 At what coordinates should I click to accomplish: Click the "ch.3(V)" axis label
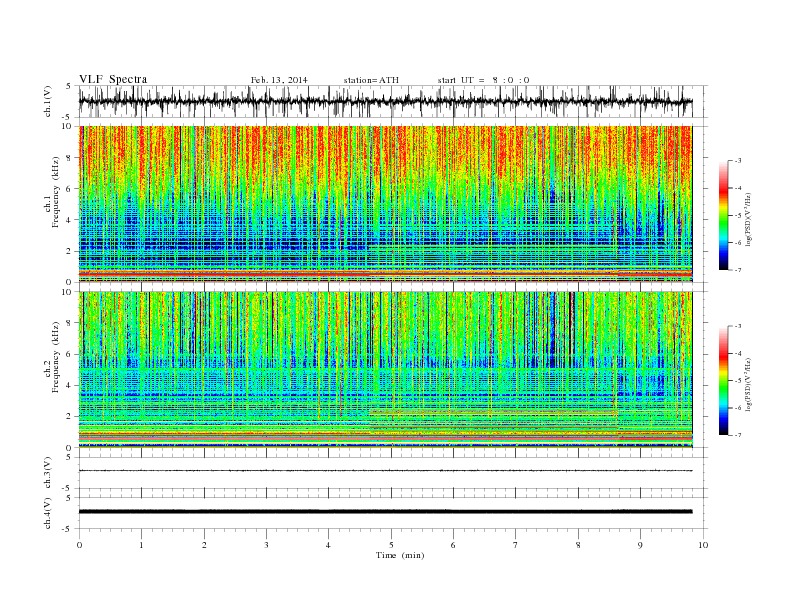(x=49, y=475)
